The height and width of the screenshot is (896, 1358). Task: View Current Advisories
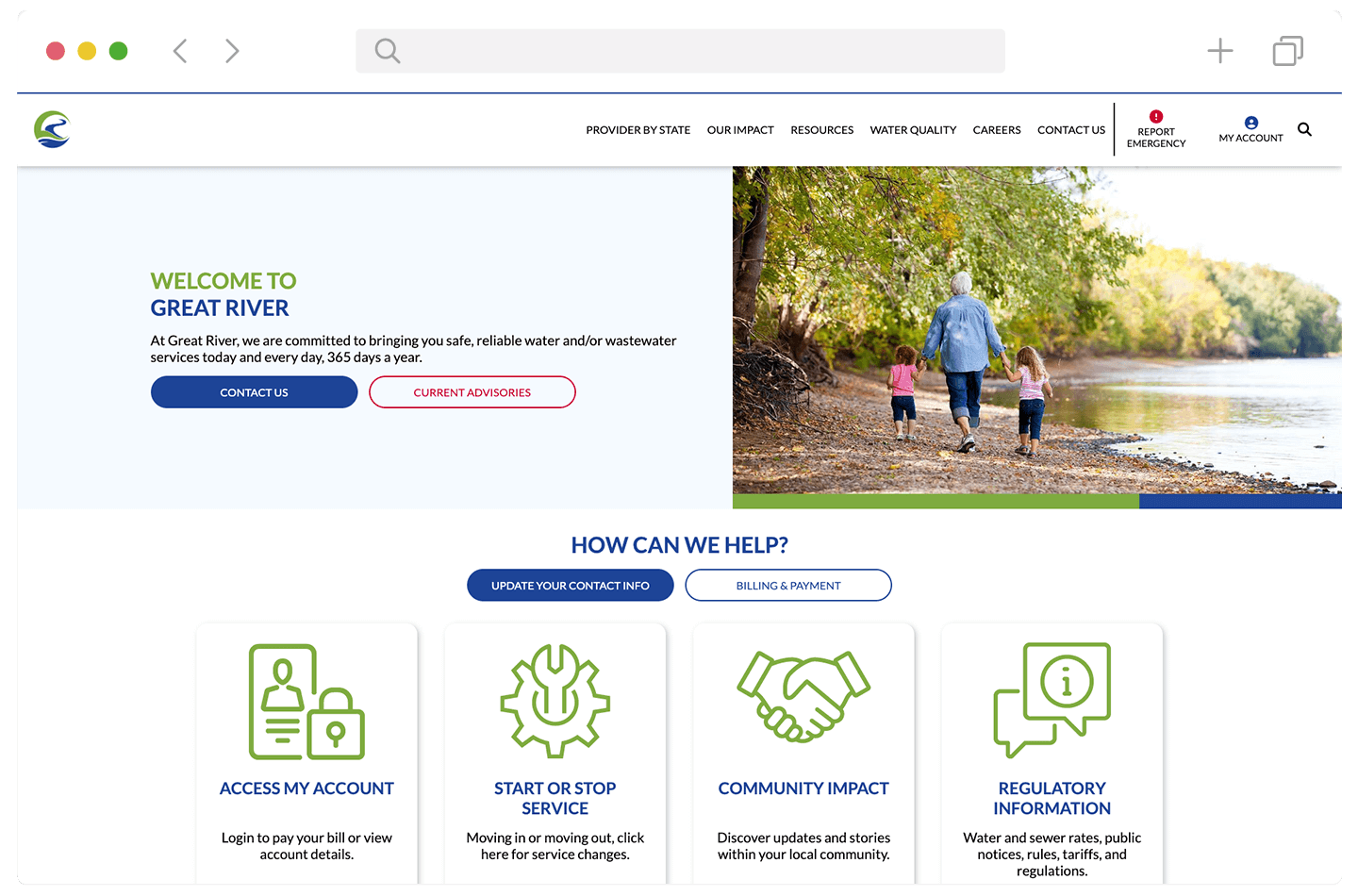[472, 391]
